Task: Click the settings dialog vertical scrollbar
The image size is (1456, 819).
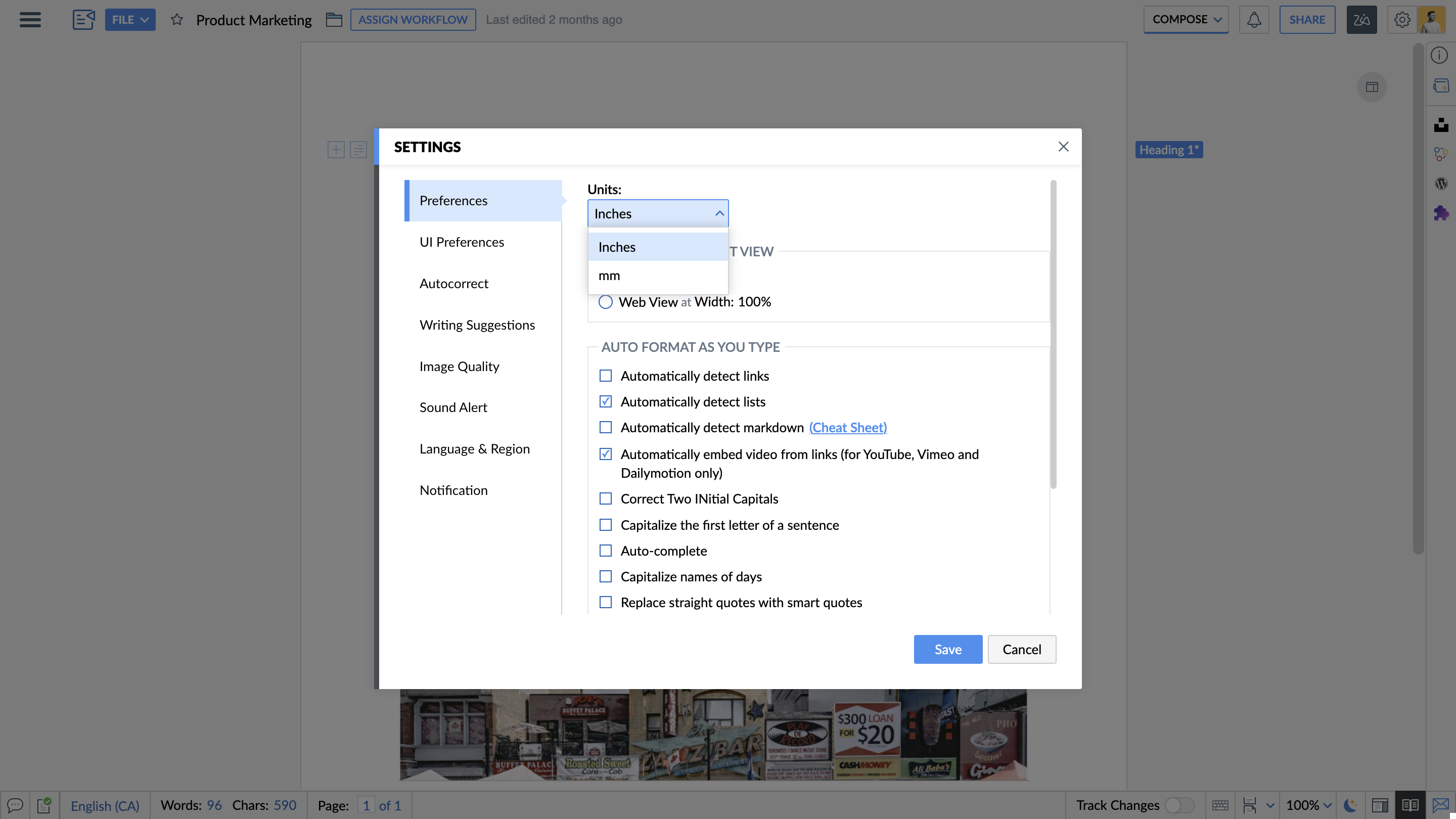Action: [x=1053, y=335]
